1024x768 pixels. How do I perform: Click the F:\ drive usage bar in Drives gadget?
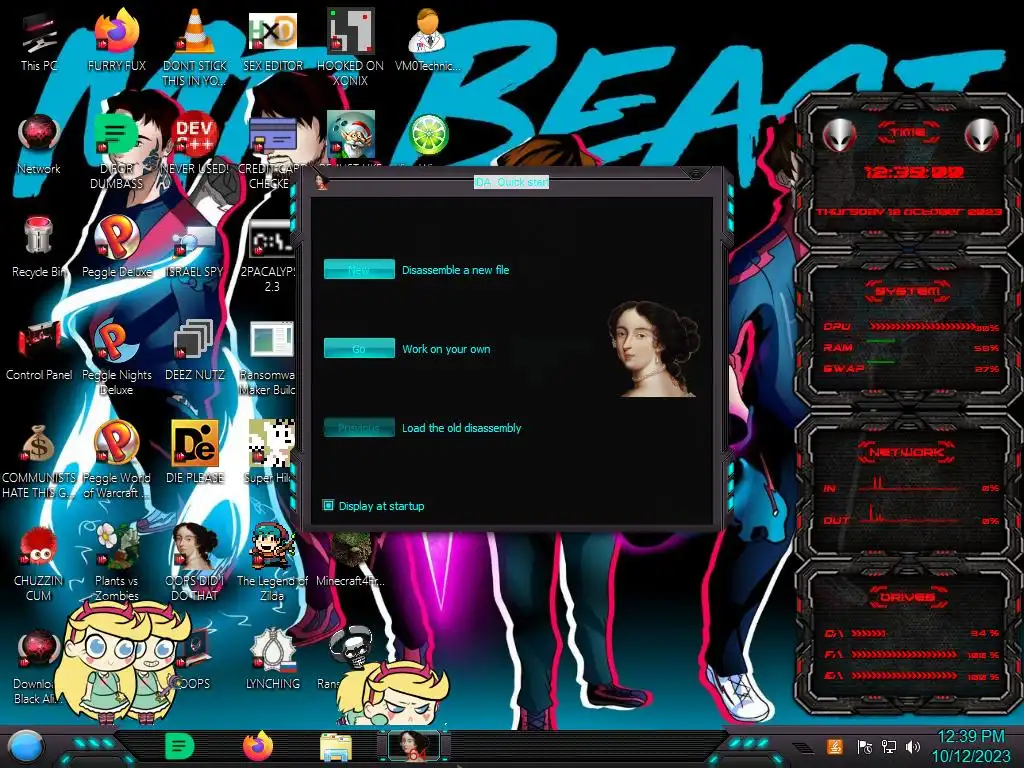coord(904,654)
